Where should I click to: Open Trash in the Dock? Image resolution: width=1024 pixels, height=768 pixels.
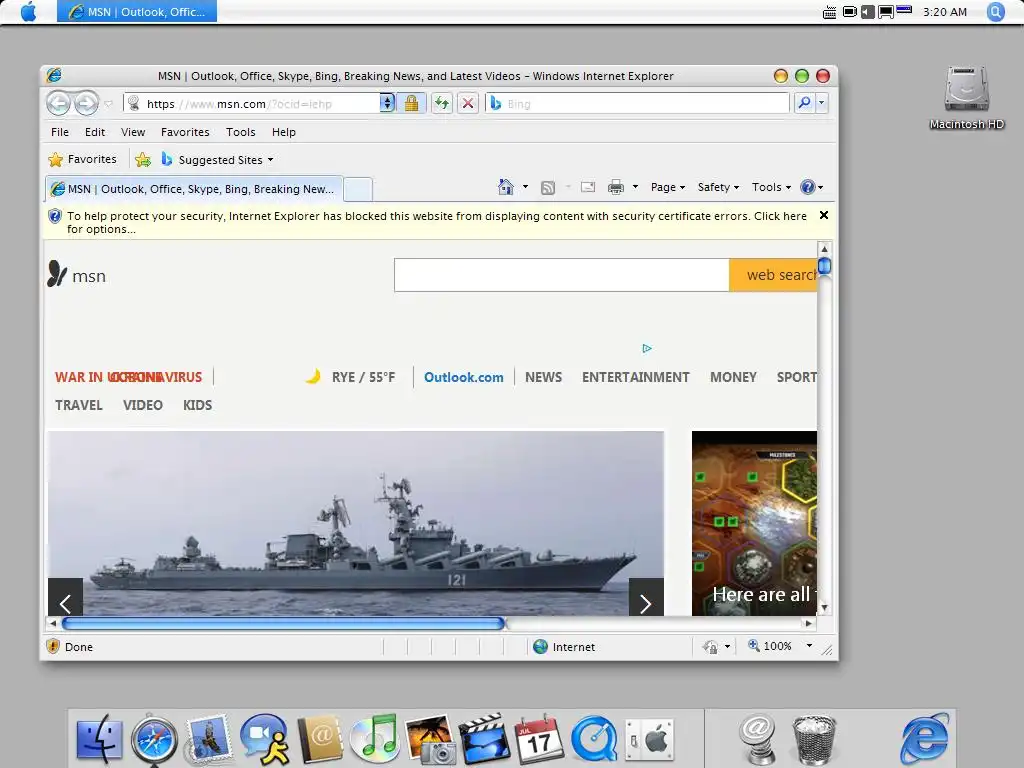(x=813, y=739)
